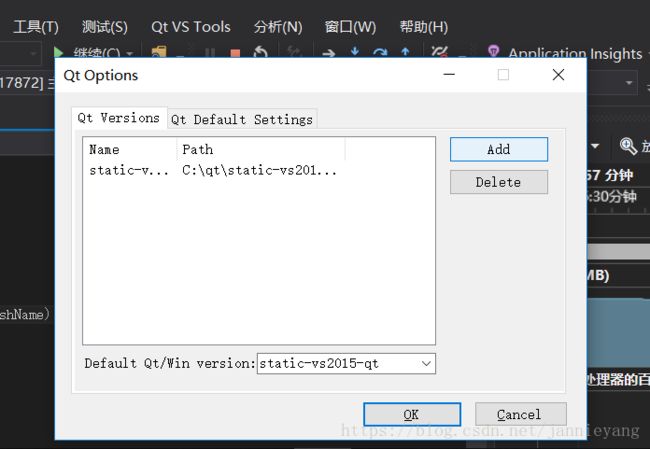Open the Default Qt/Win version dropdown
The width and height of the screenshot is (650, 449).
tap(346, 364)
